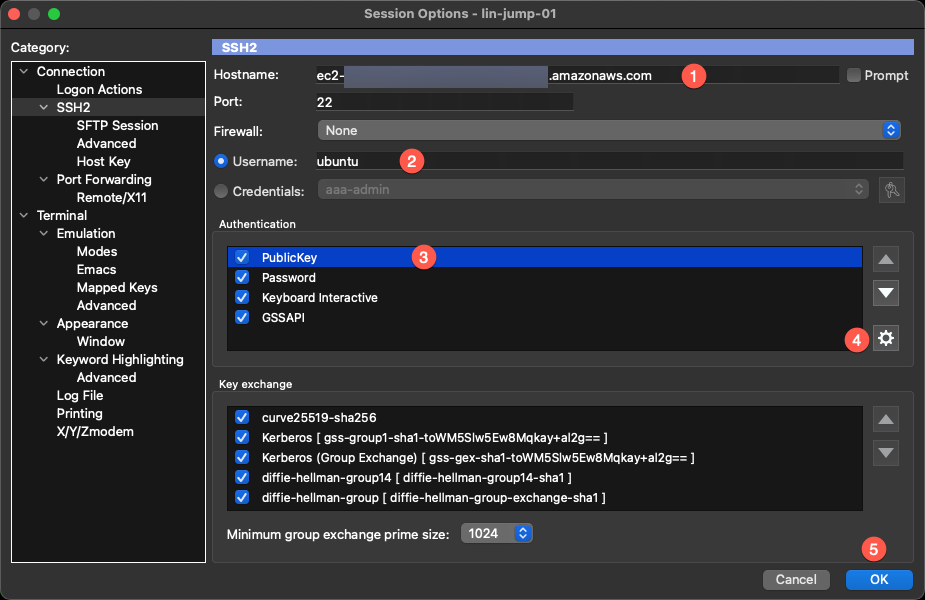Viewport: 925px width, 600px height.
Task: Select Keyboard Interactive row text
Action: tap(319, 297)
